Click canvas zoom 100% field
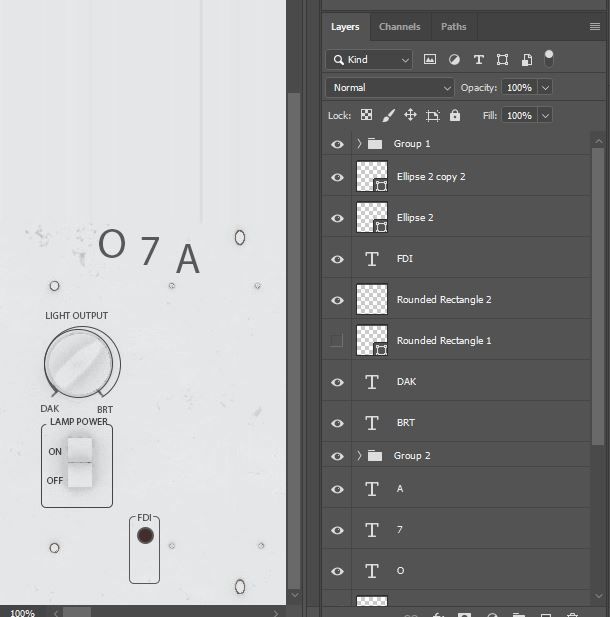 pyautogui.click(x=22, y=613)
